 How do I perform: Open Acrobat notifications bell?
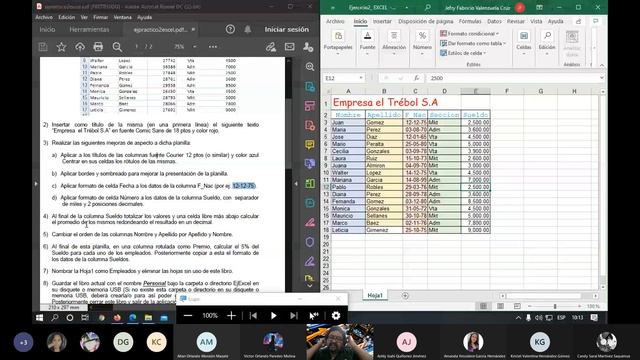coord(248,29)
